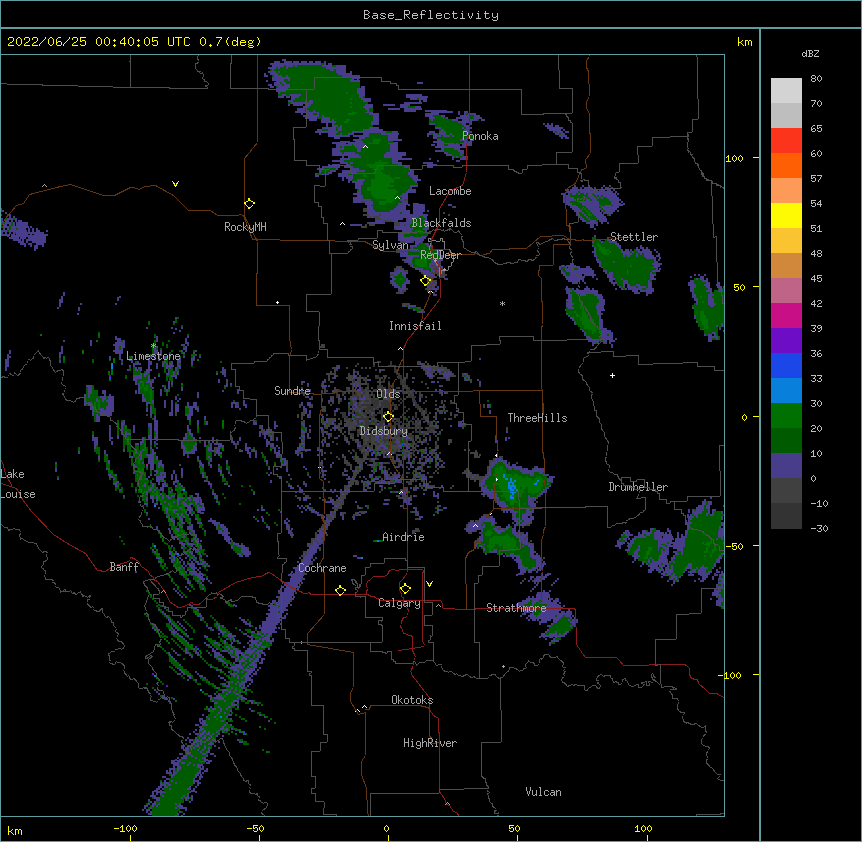Select the pink 42–45 dBZ legend swatch

[786, 290]
